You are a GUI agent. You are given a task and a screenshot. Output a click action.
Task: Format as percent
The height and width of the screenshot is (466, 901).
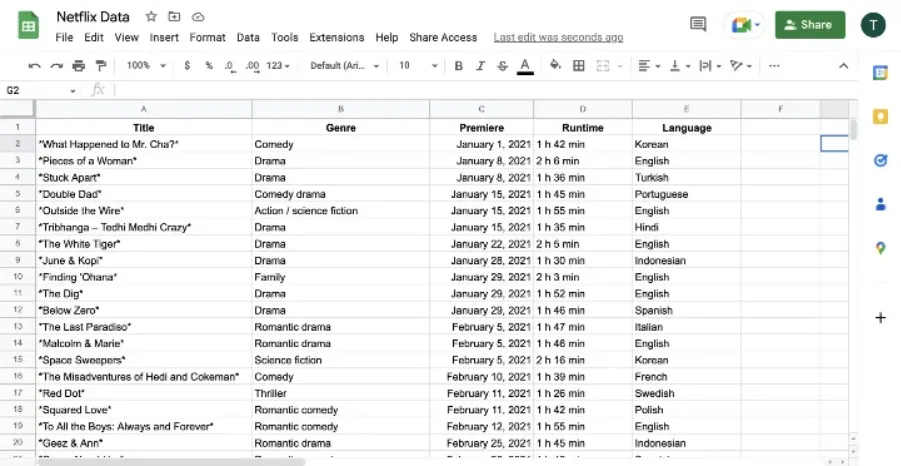[x=209, y=66]
